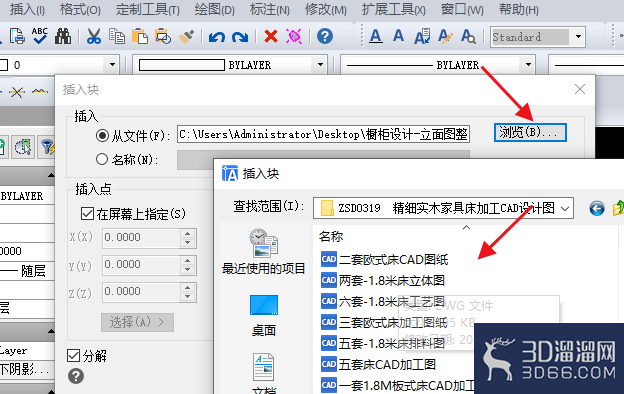Click the text edit icon with page
Viewport: 624px width, 394px height.
pos(422,36)
